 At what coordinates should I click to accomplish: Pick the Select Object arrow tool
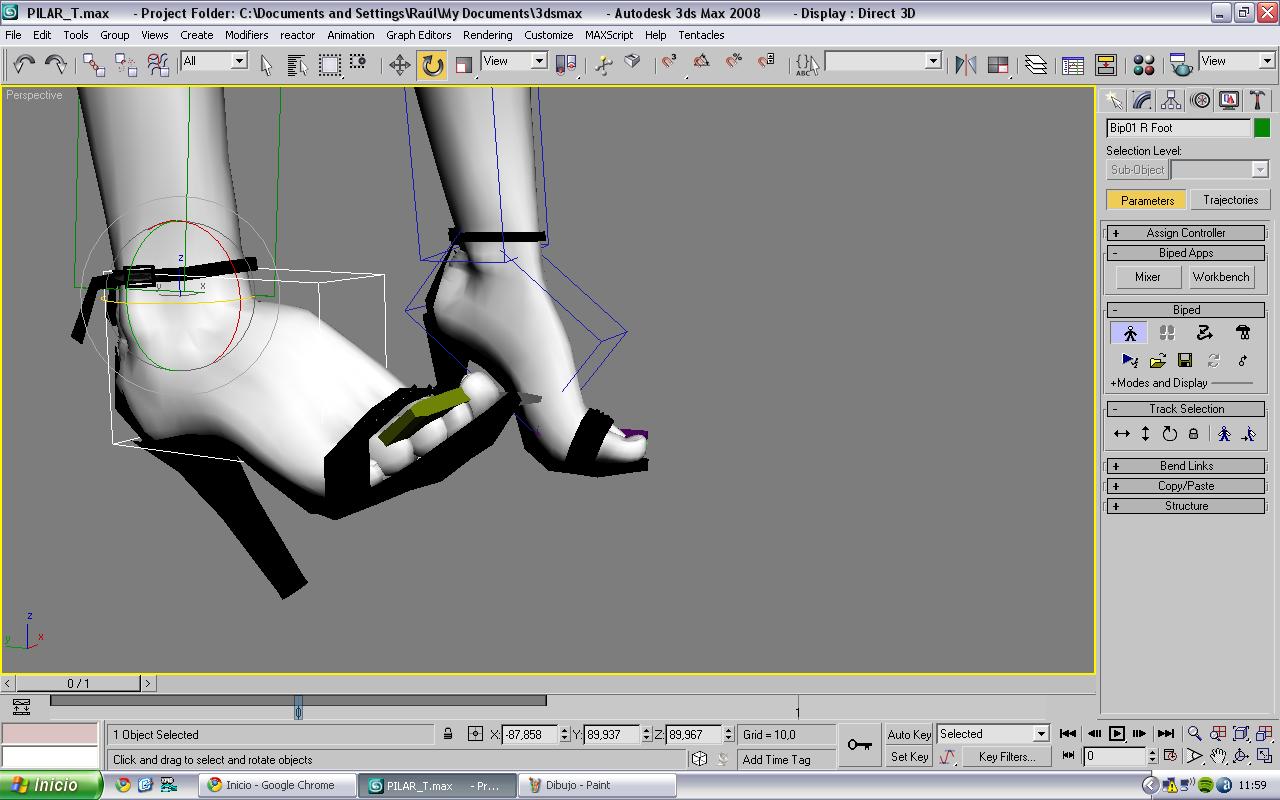tap(266, 64)
